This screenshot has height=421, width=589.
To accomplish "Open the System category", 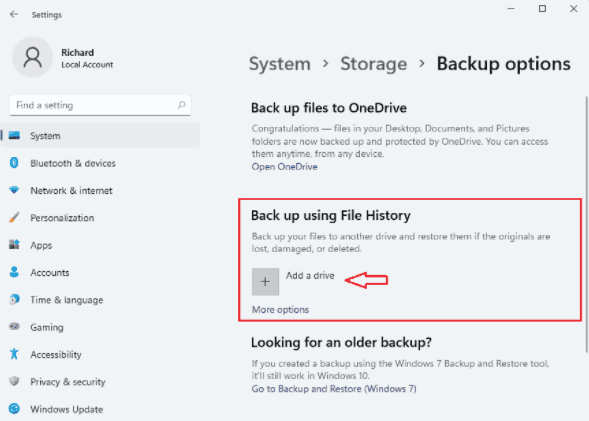I will click(x=100, y=136).
